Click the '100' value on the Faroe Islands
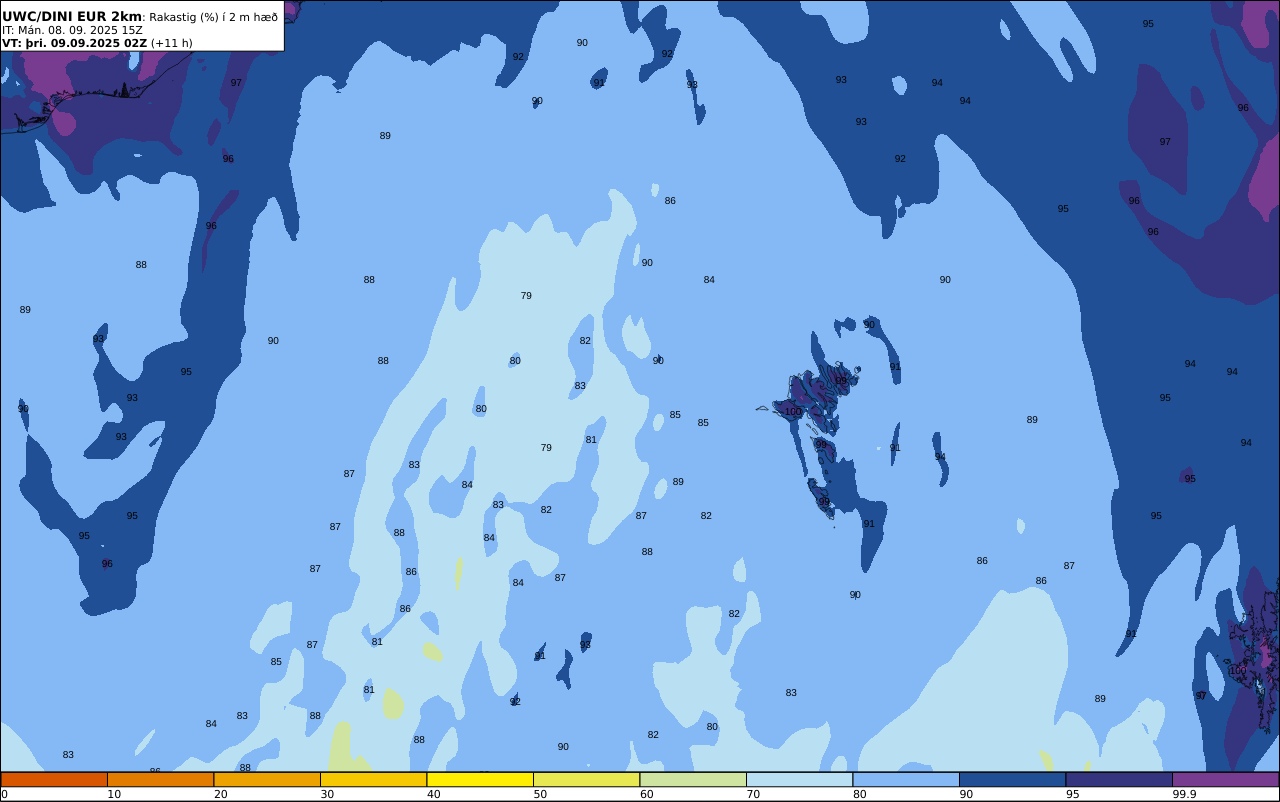The width and height of the screenshot is (1280, 802). point(793,411)
